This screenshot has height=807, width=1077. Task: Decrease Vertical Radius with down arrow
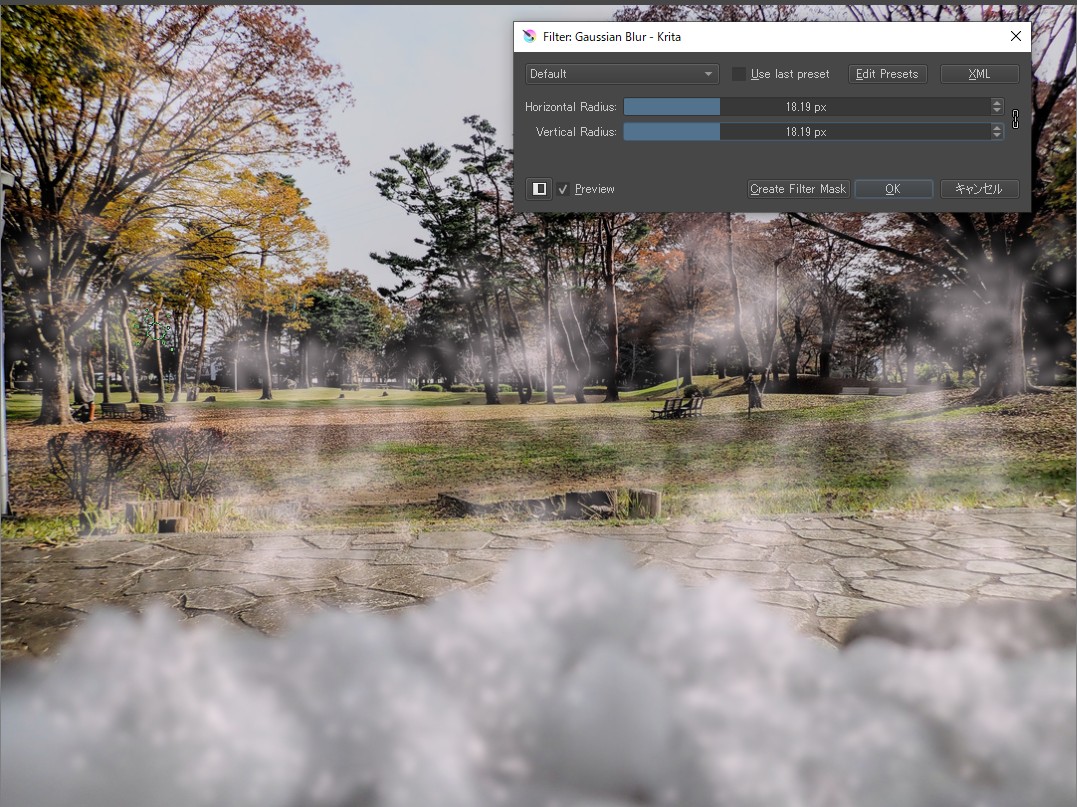click(x=997, y=135)
